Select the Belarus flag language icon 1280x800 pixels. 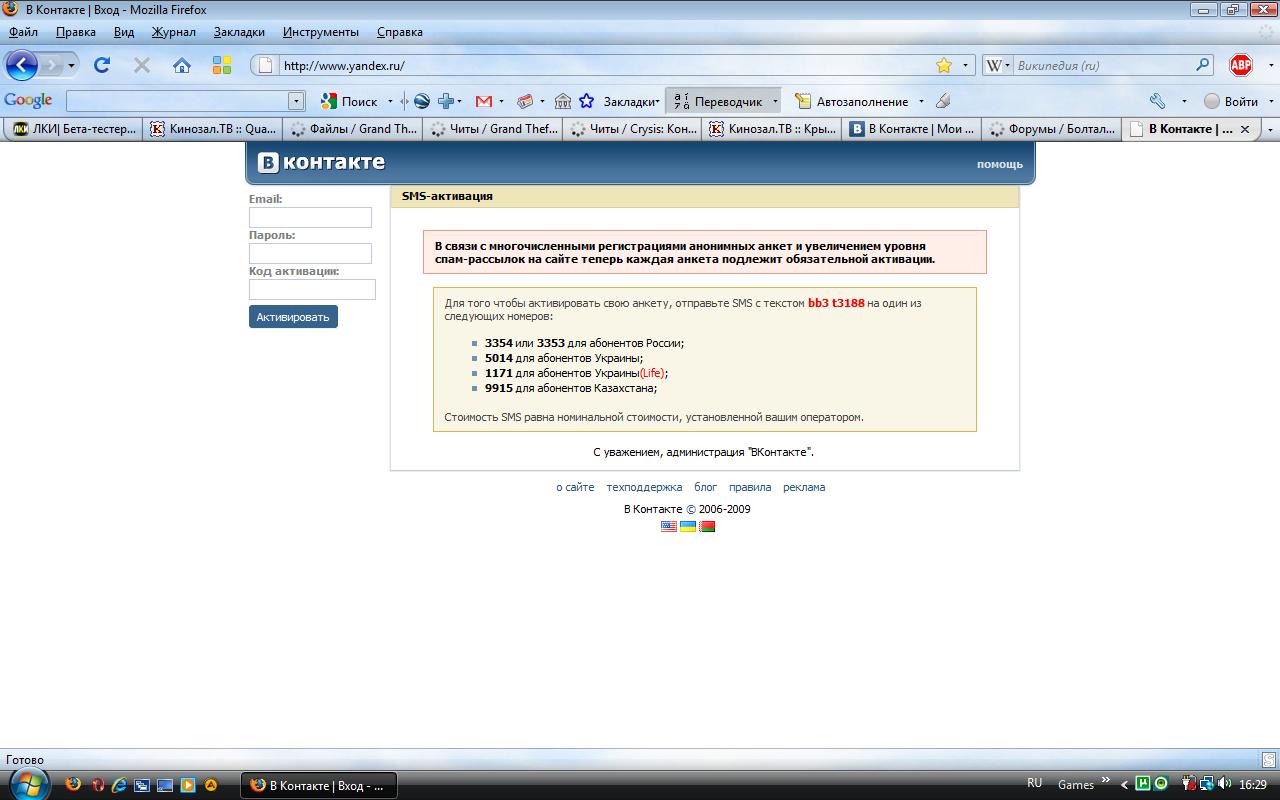tap(707, 526)
